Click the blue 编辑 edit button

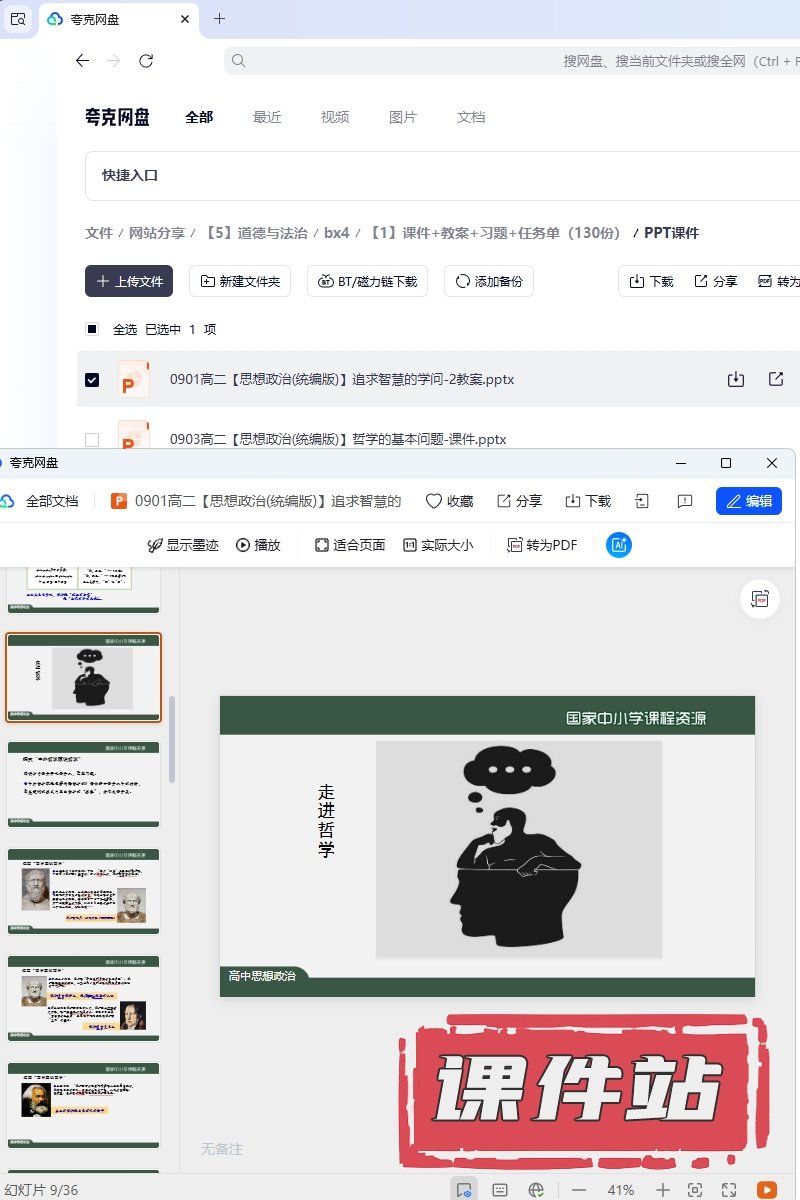[x=749, y=501]
